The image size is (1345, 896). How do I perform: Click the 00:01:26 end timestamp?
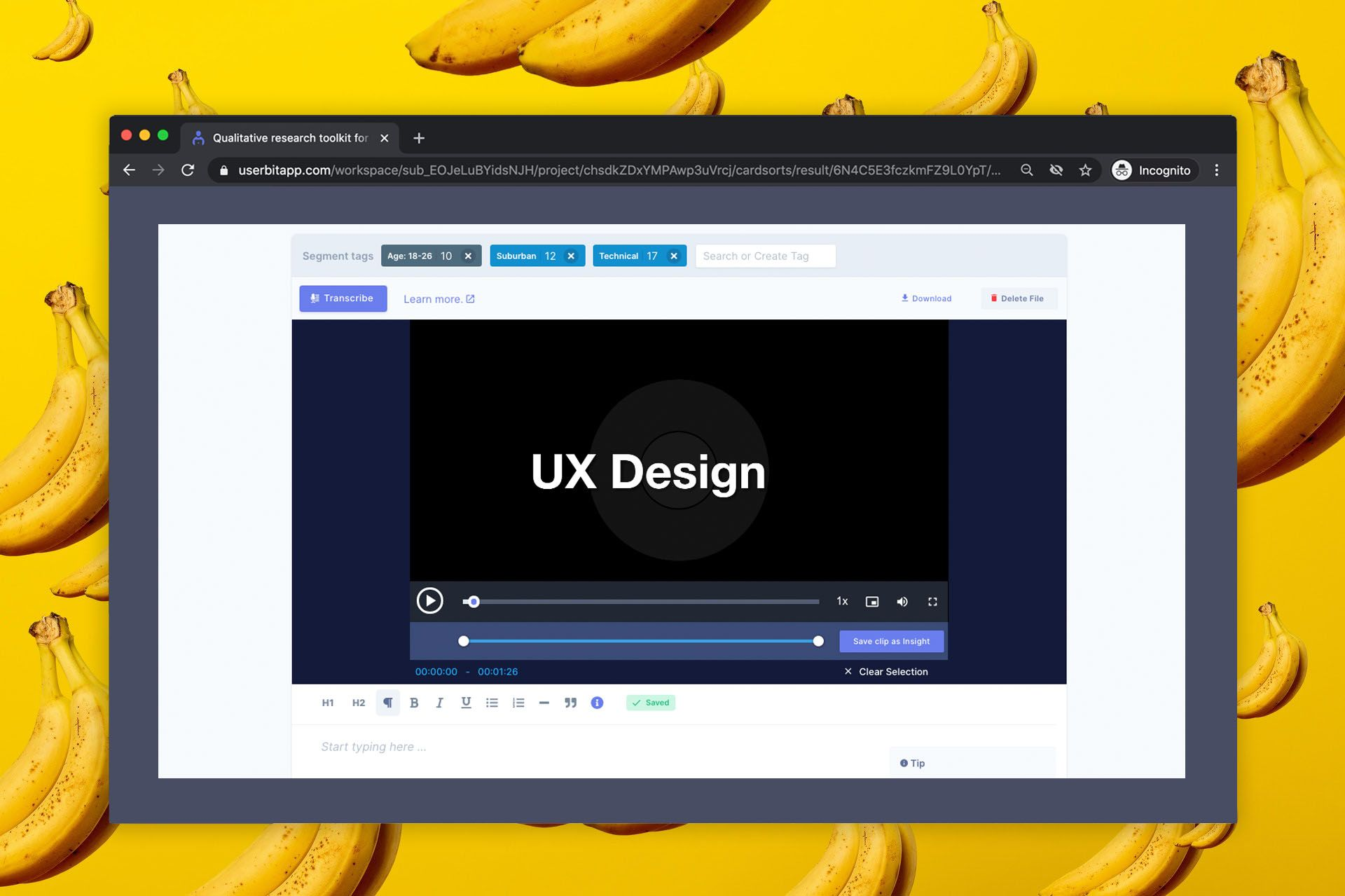(x=498, y=672)
